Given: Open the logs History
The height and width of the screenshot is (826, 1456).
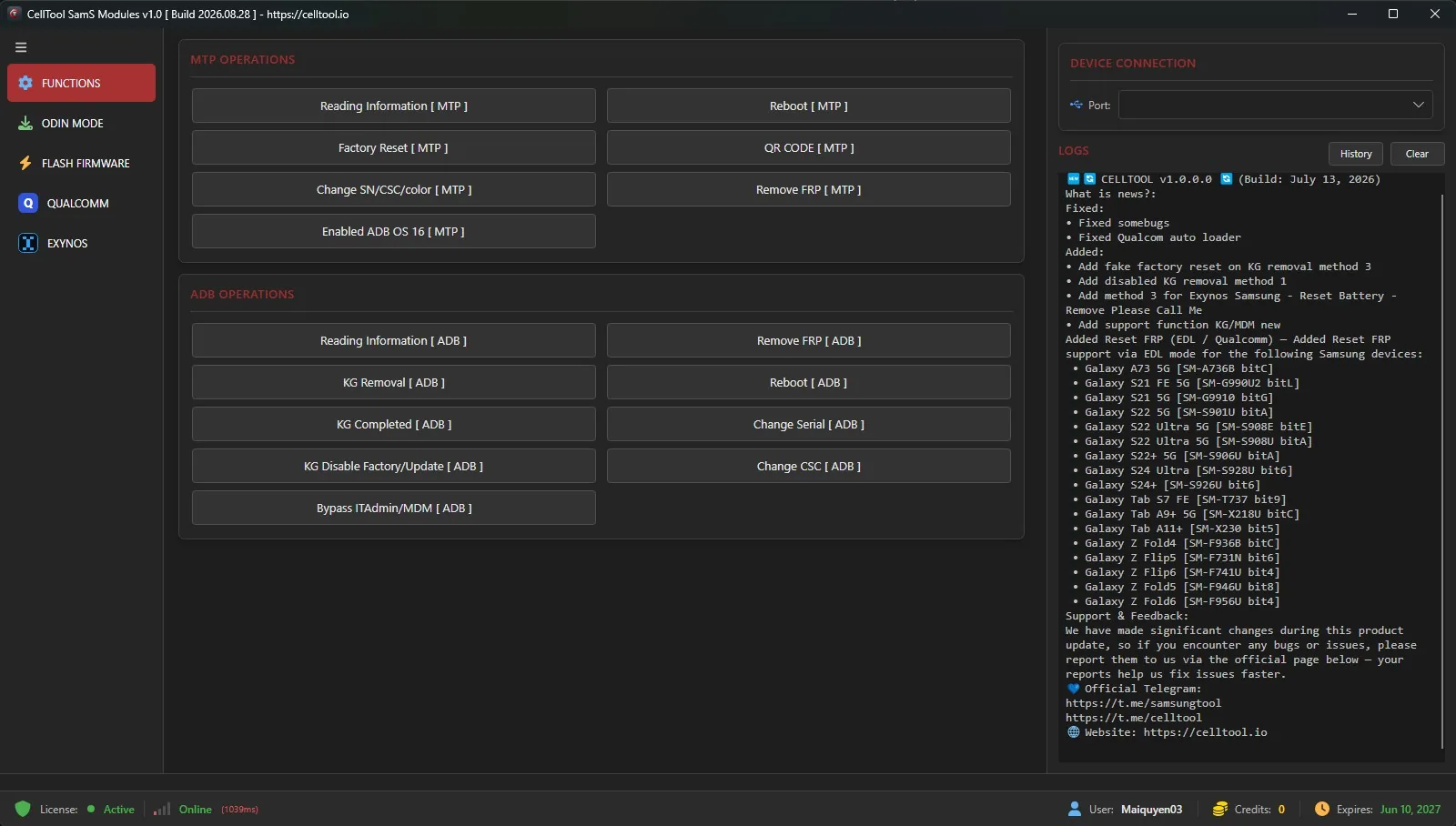Looking at the screenshot, I should coord(1356,154).
